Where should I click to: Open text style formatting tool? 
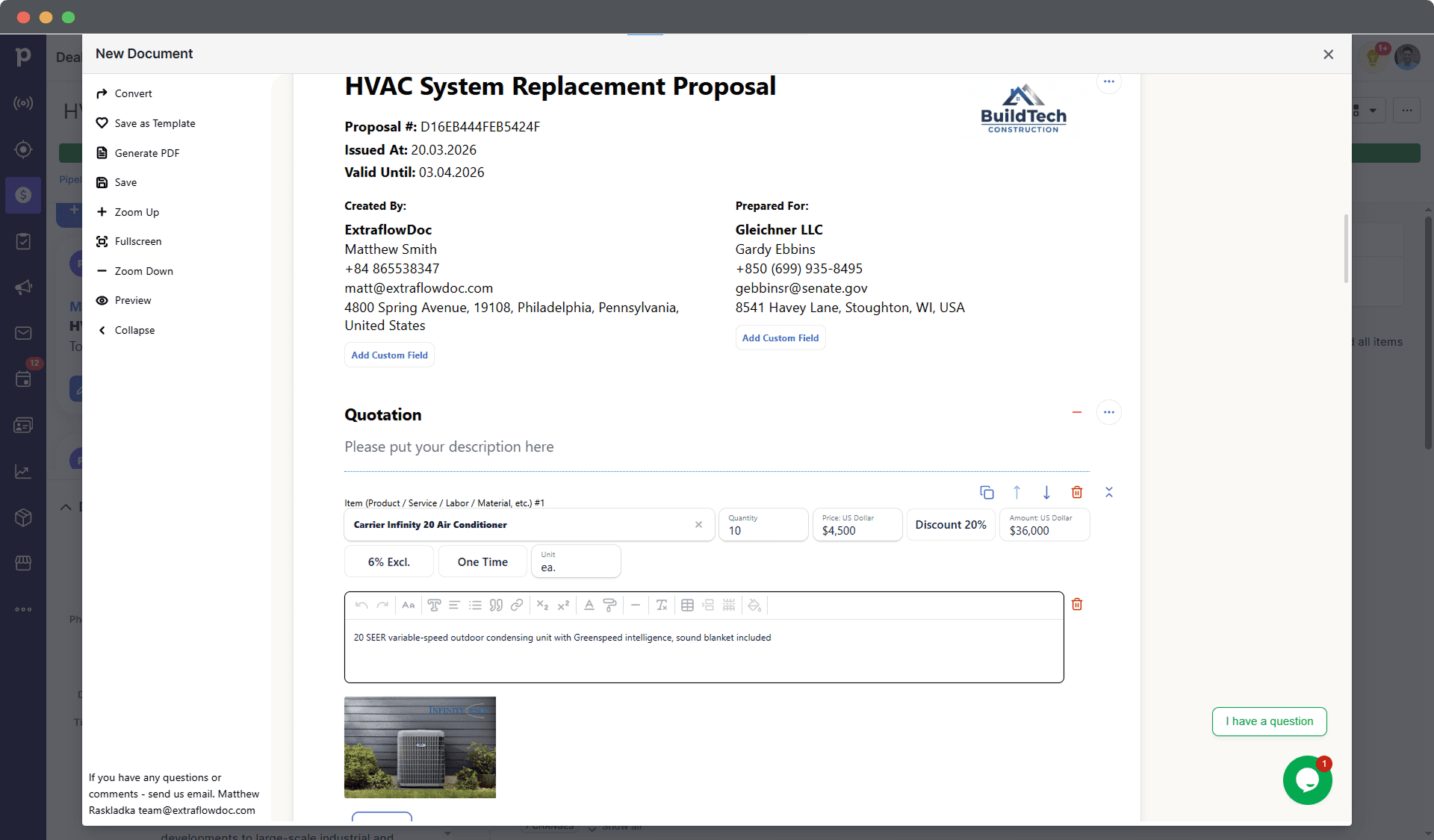pos(434,606)
